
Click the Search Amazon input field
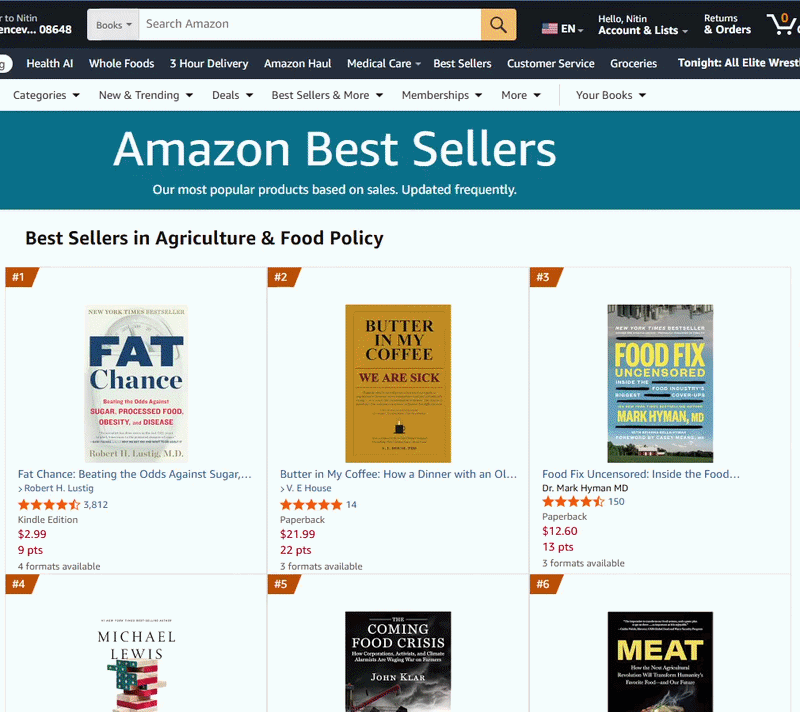(x=310, y=24)
